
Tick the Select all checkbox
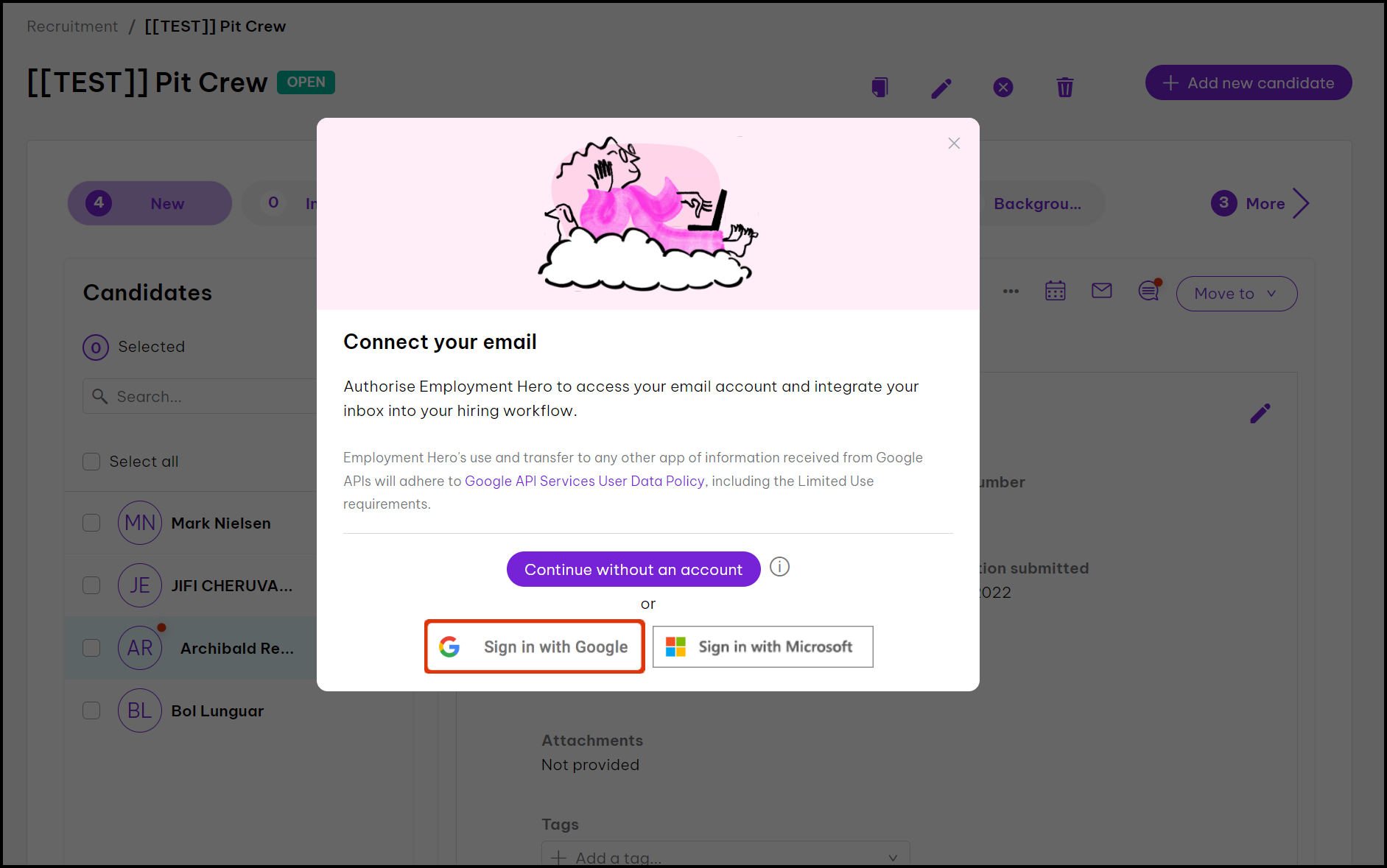[x=91, y=462]
